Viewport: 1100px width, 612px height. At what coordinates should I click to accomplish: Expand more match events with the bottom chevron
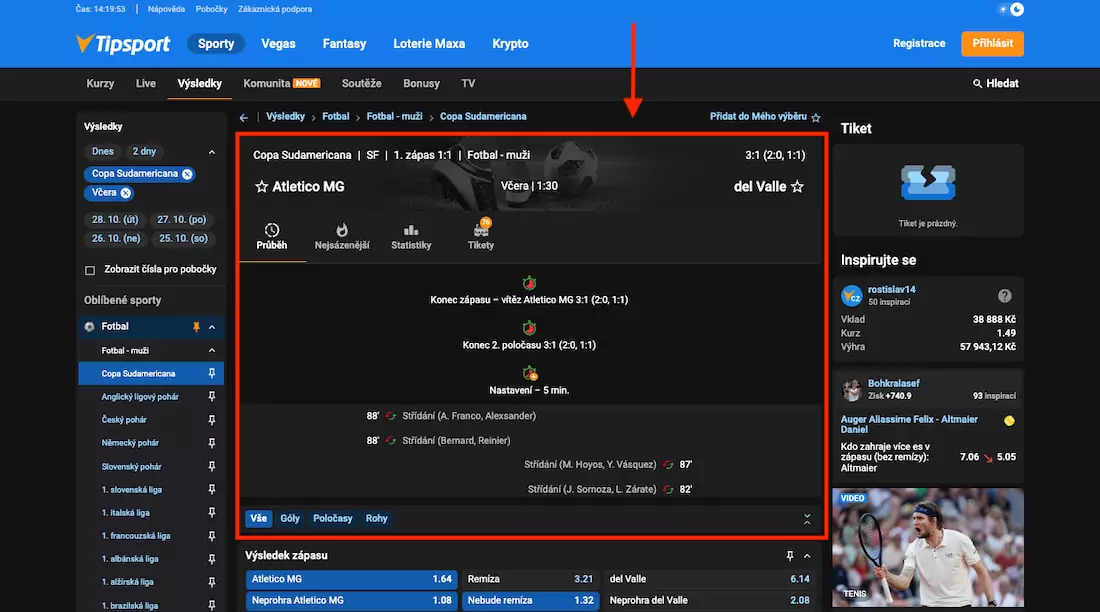click(x=806, y=520)
